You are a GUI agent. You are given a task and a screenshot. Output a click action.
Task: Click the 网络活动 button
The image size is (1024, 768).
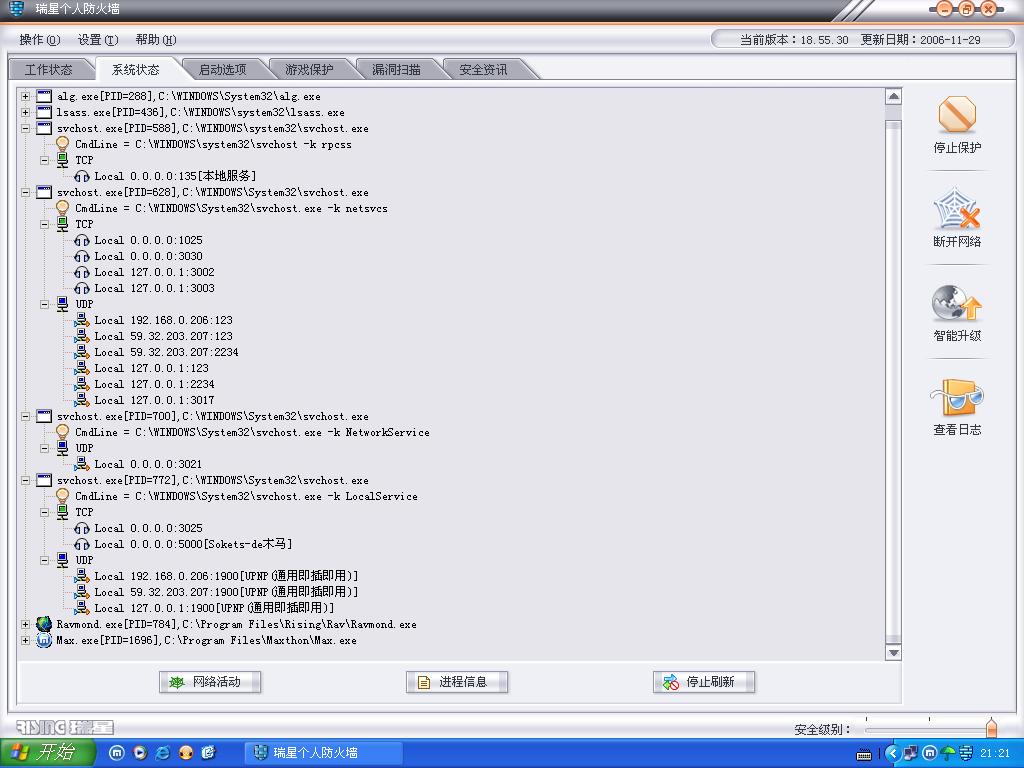[x=210, y=682]
